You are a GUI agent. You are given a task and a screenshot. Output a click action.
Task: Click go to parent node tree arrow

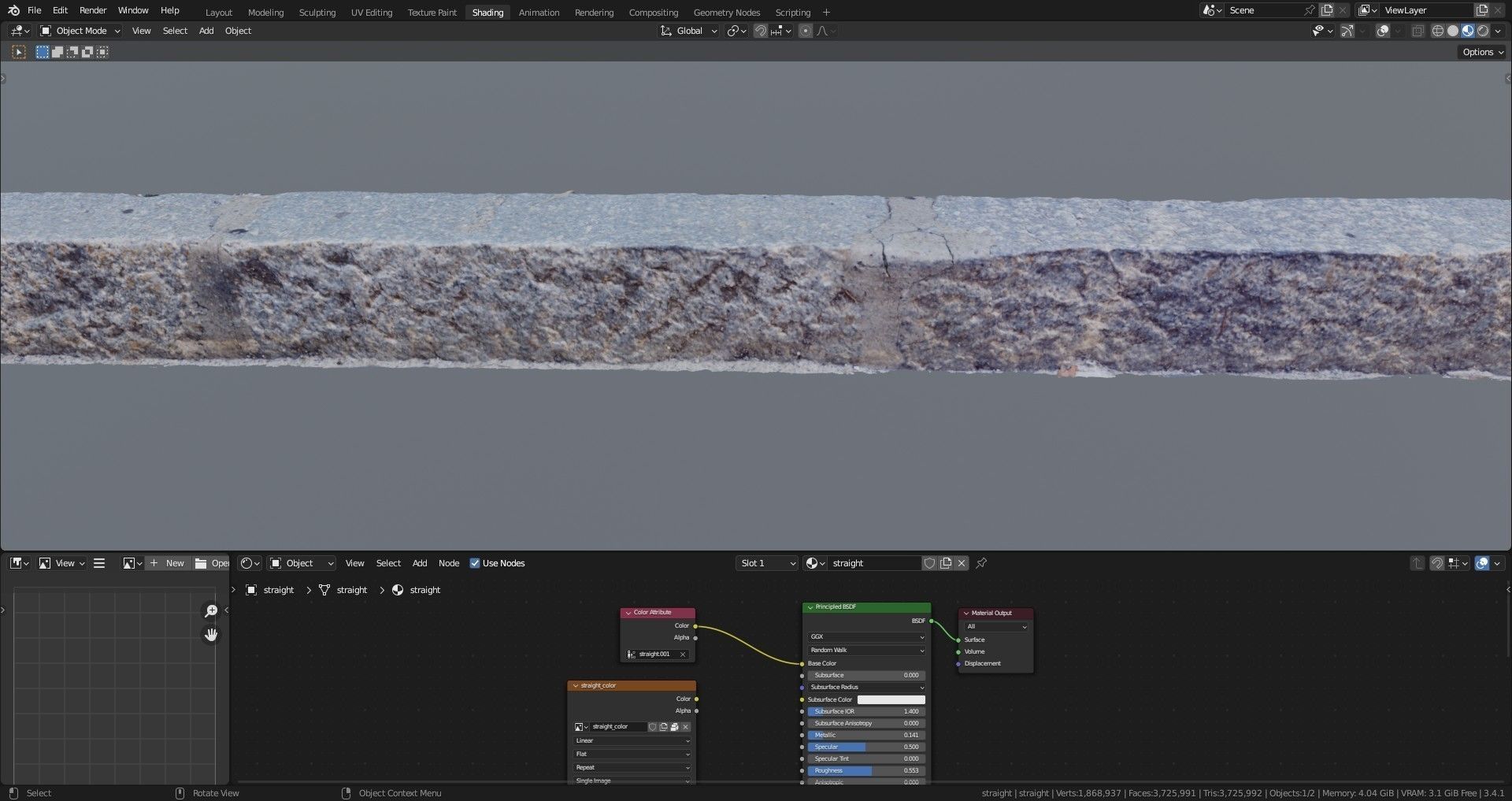(1417, 563)
